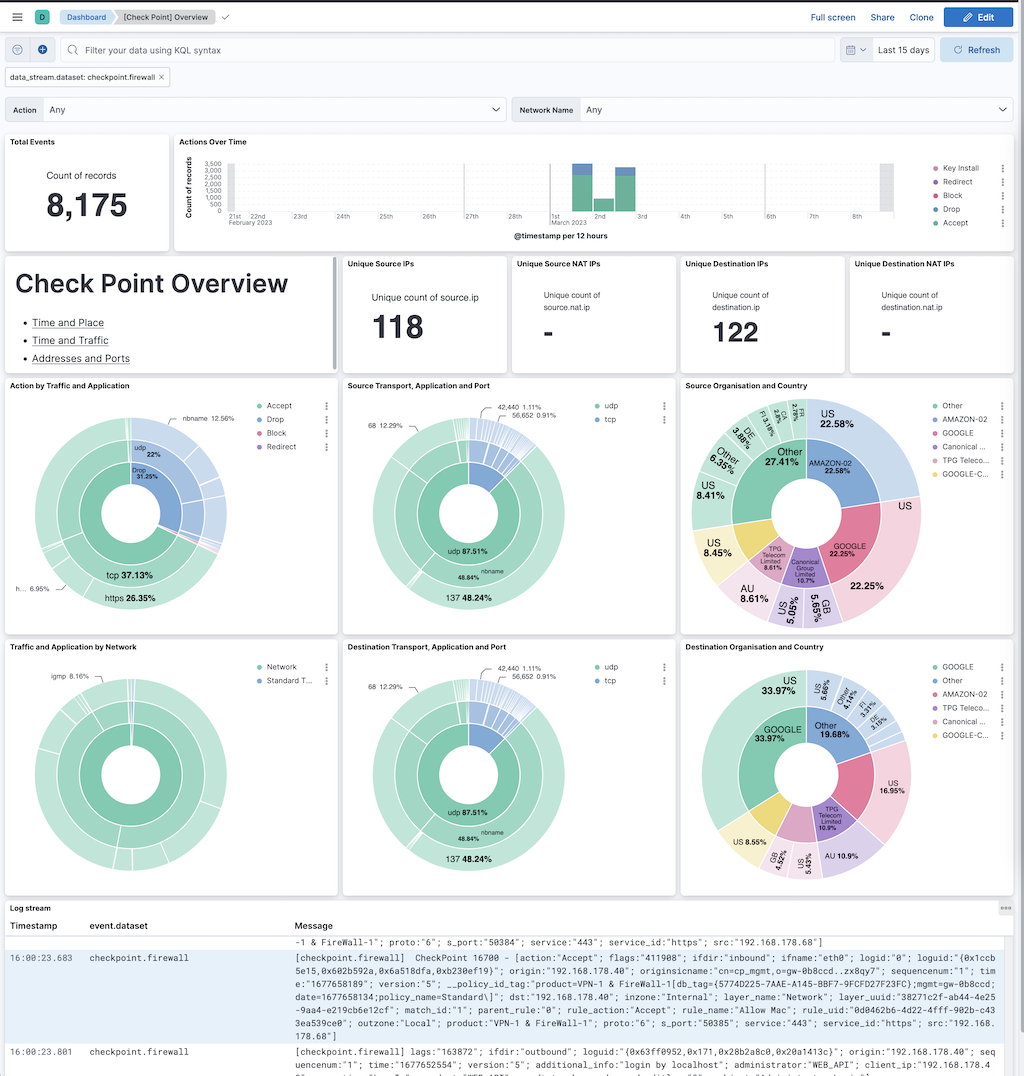Open the breadcrumb chevron next to Overview

[x=225, y=17]
